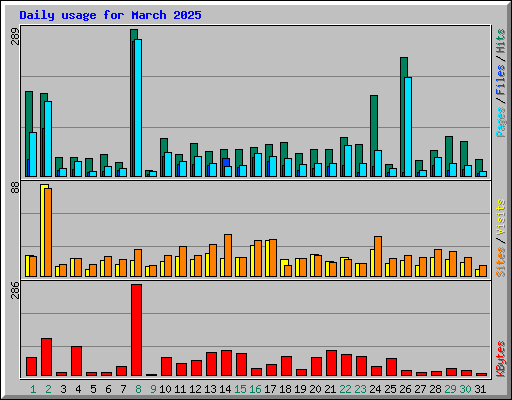Select day label "25" on the x-axis
Viewport: 512px width, 400px height.
[x=390, y=389]
